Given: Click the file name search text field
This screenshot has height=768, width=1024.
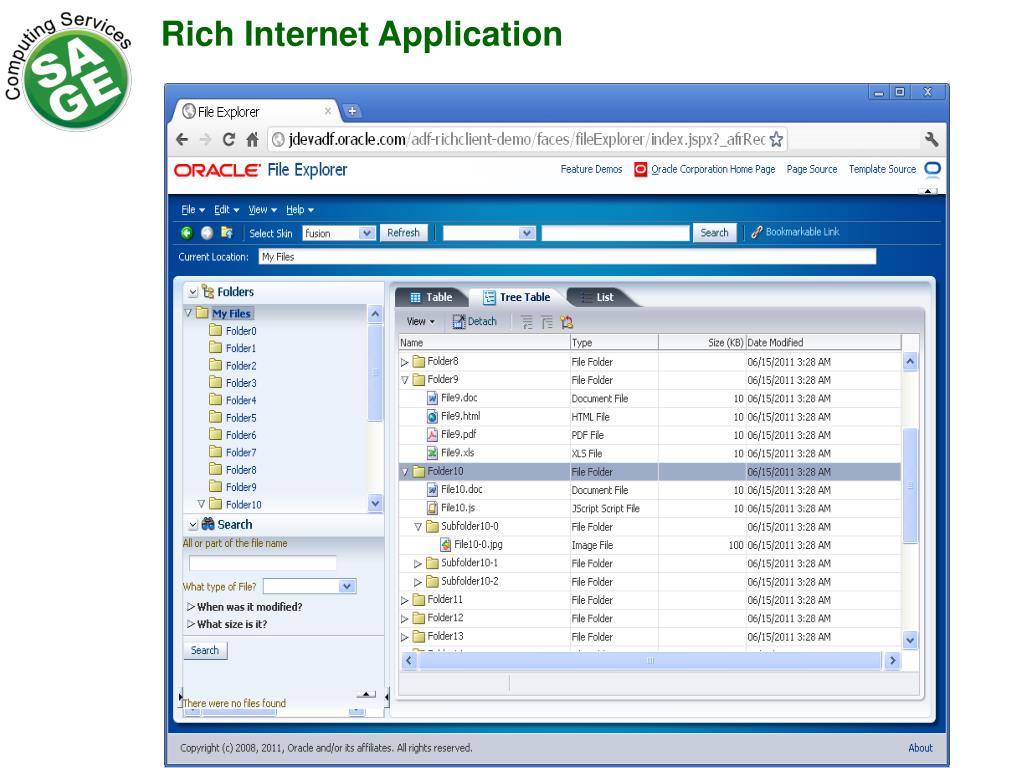Looking at the screenshot, I should [x=263, y=563].
